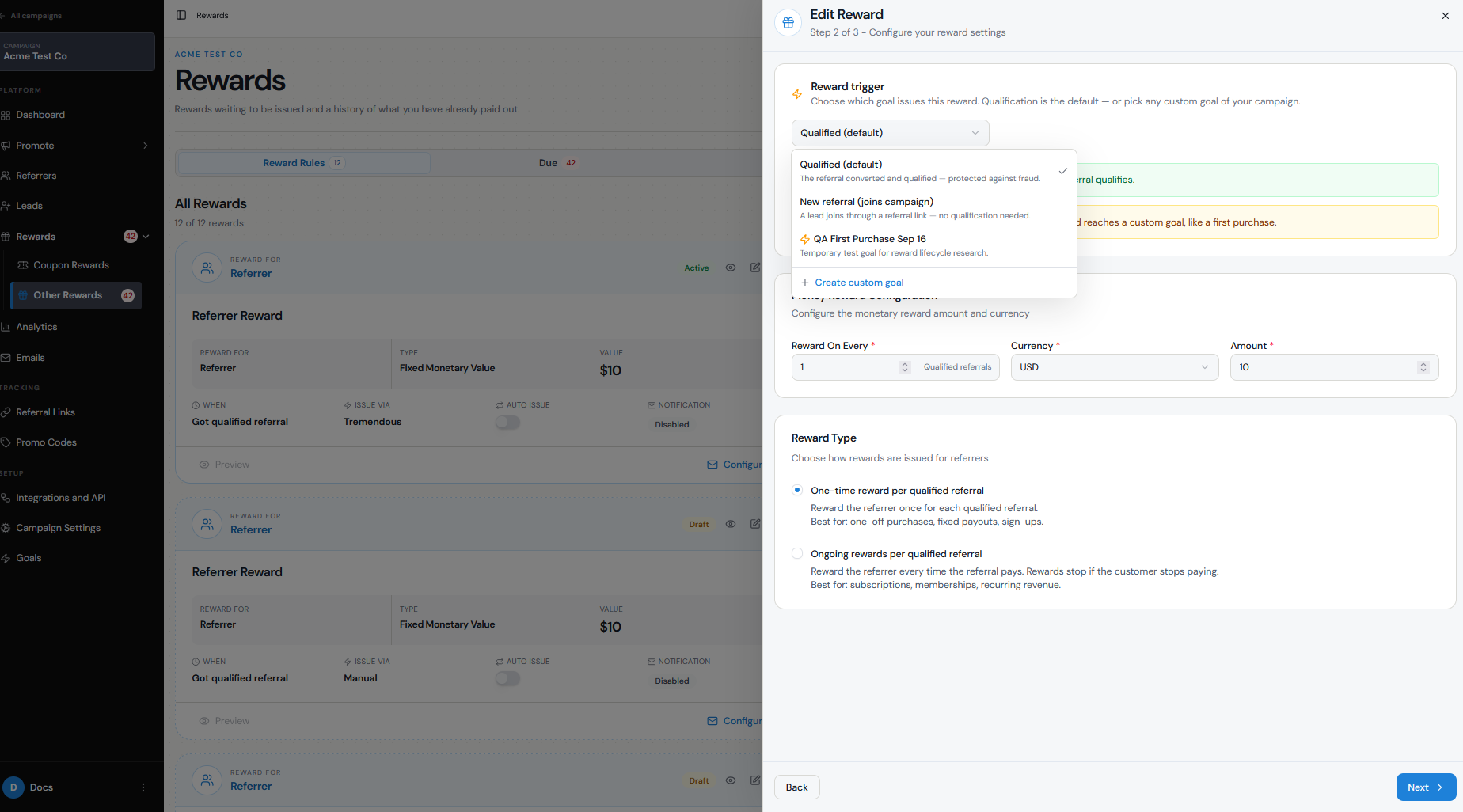Open the Leads page
1463x812 pixels.
click(29, 206)
